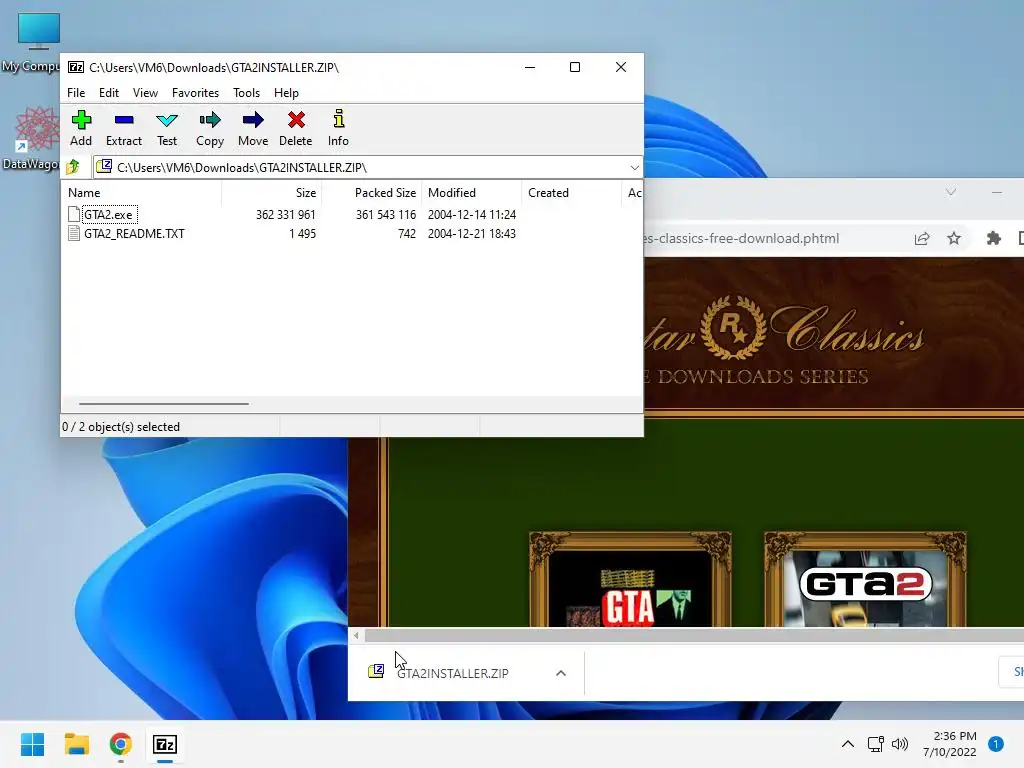Open the Help menu
The height and width of the screenshot is (768, 1024).
click(x=286, y=93)
